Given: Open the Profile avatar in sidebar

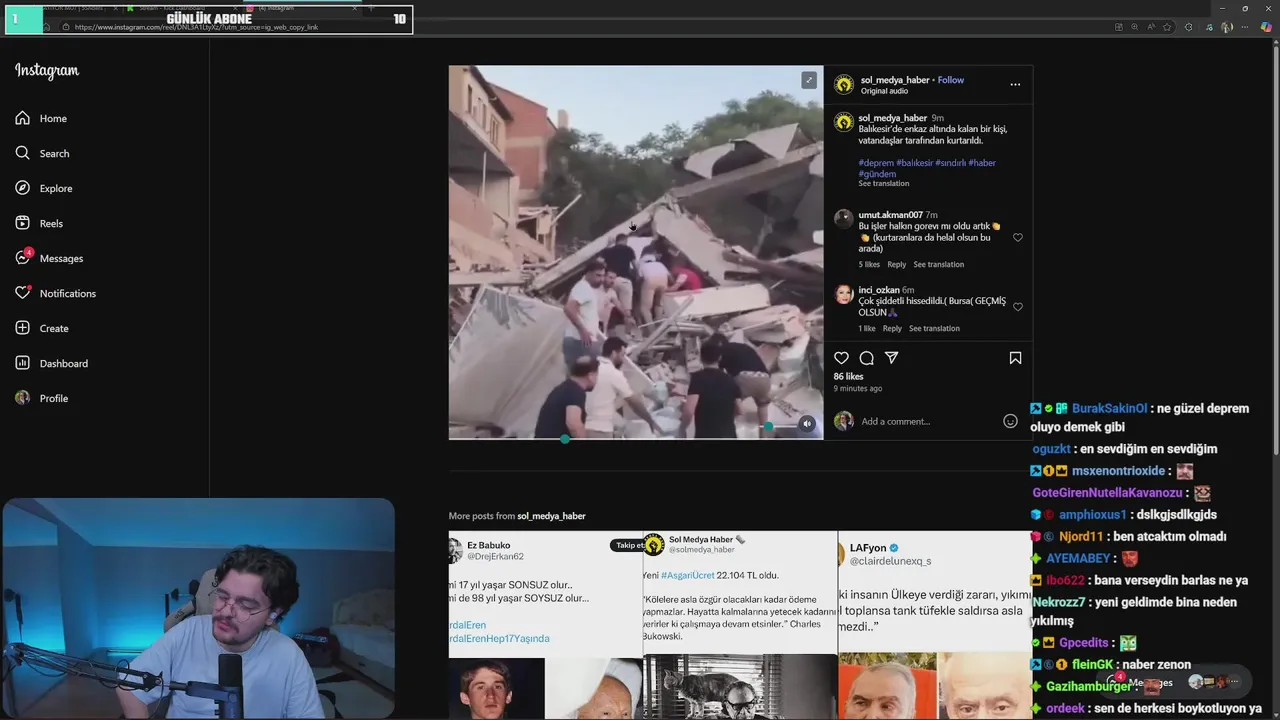Looking at the screenshot, I should (x=22, y=398).
